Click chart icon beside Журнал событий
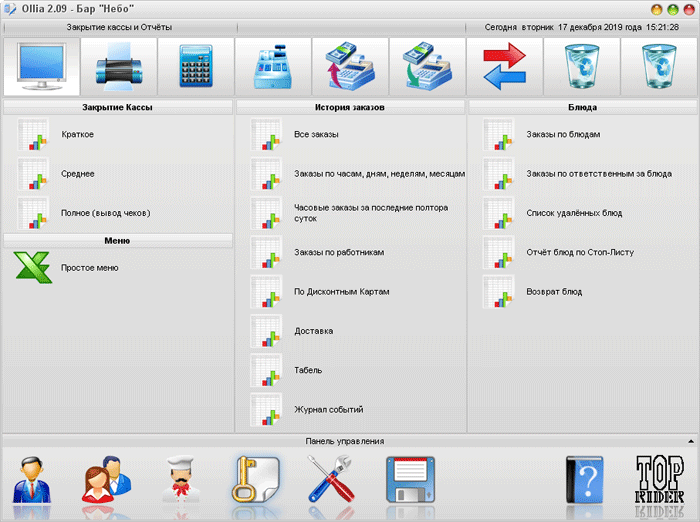Viewport: 700px width, 522px height. pyautogui.click(x=266, y=409)
